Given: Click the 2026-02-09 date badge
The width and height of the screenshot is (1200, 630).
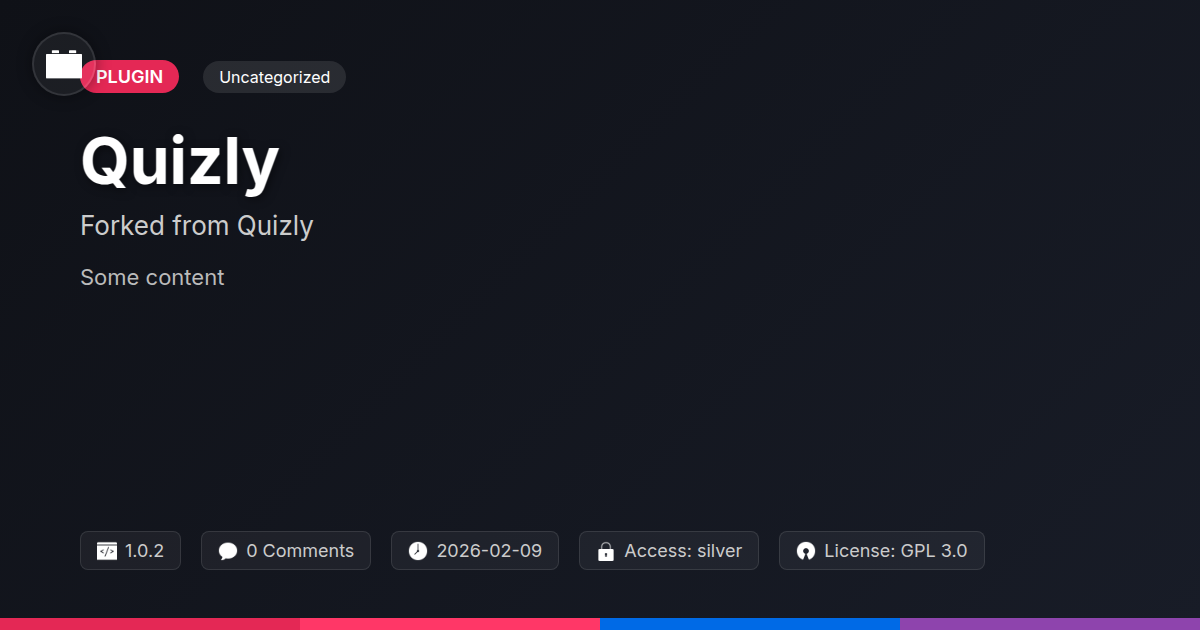Looking at the screenshot, I should (x=475, y=551).
